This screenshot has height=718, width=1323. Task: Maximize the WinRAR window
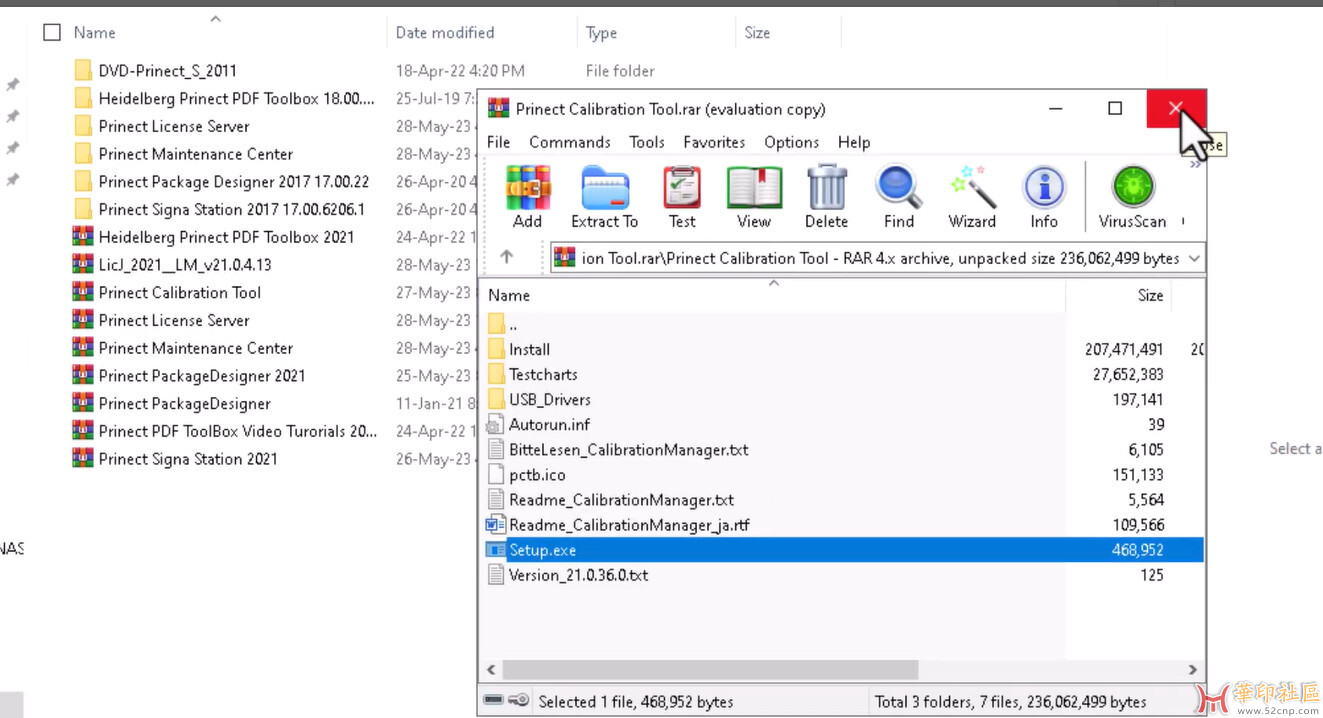[x=1115, y=108]
